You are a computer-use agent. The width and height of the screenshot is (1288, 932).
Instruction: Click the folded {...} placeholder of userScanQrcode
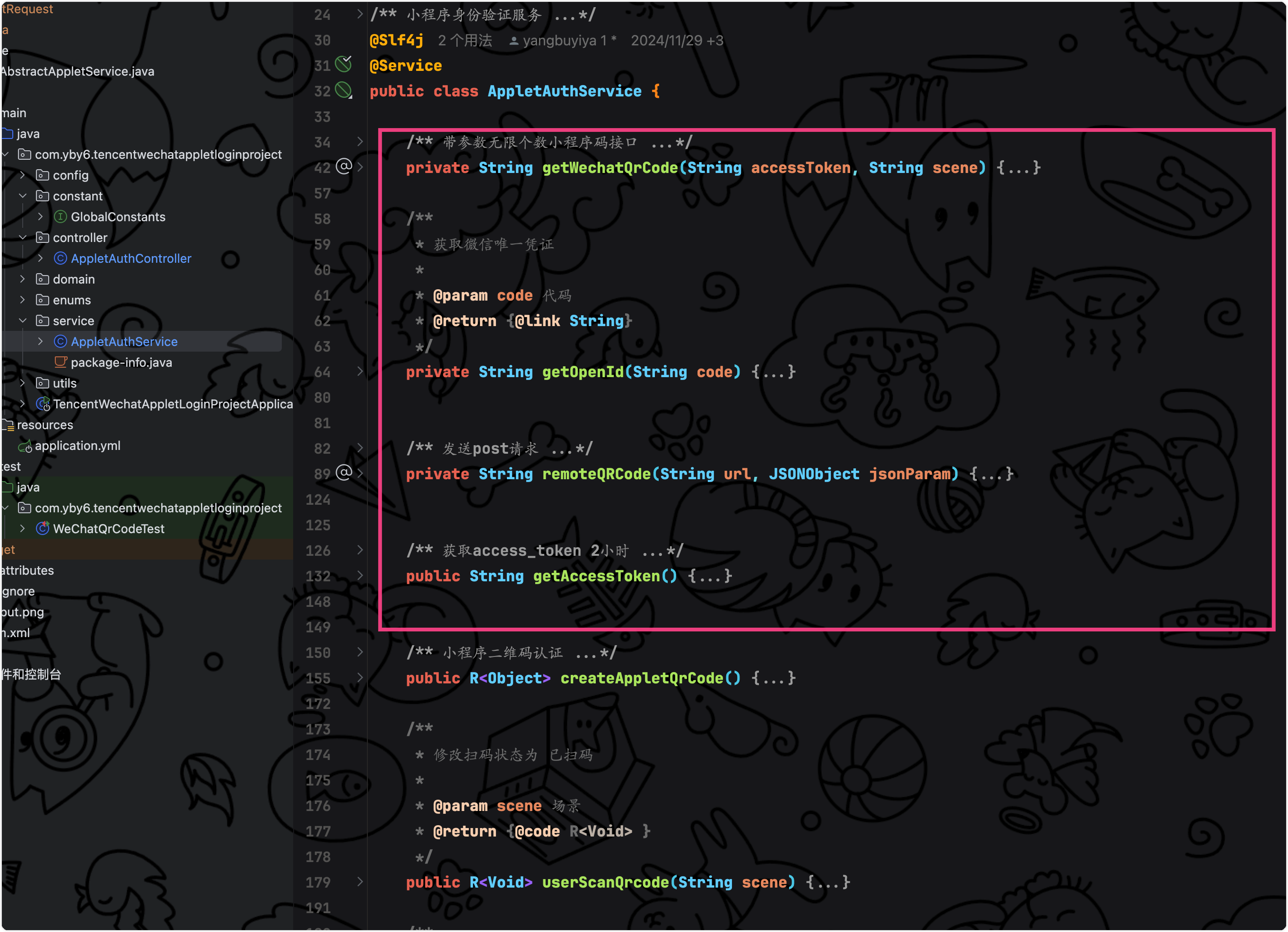pyautogui.click(x=827, y=882)
